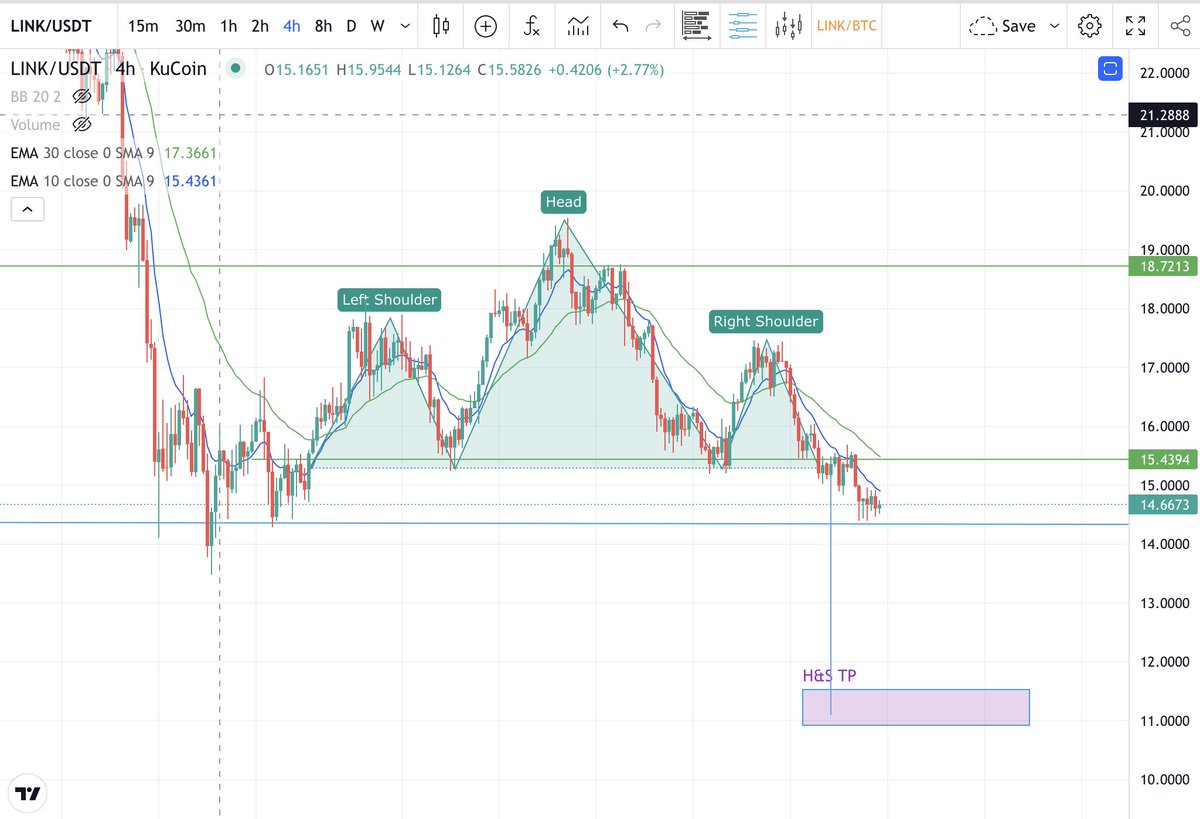The image size is (1200, 819).
Task: Click the blue sync icon on the chart
Action: click(x=1110, y=69)
